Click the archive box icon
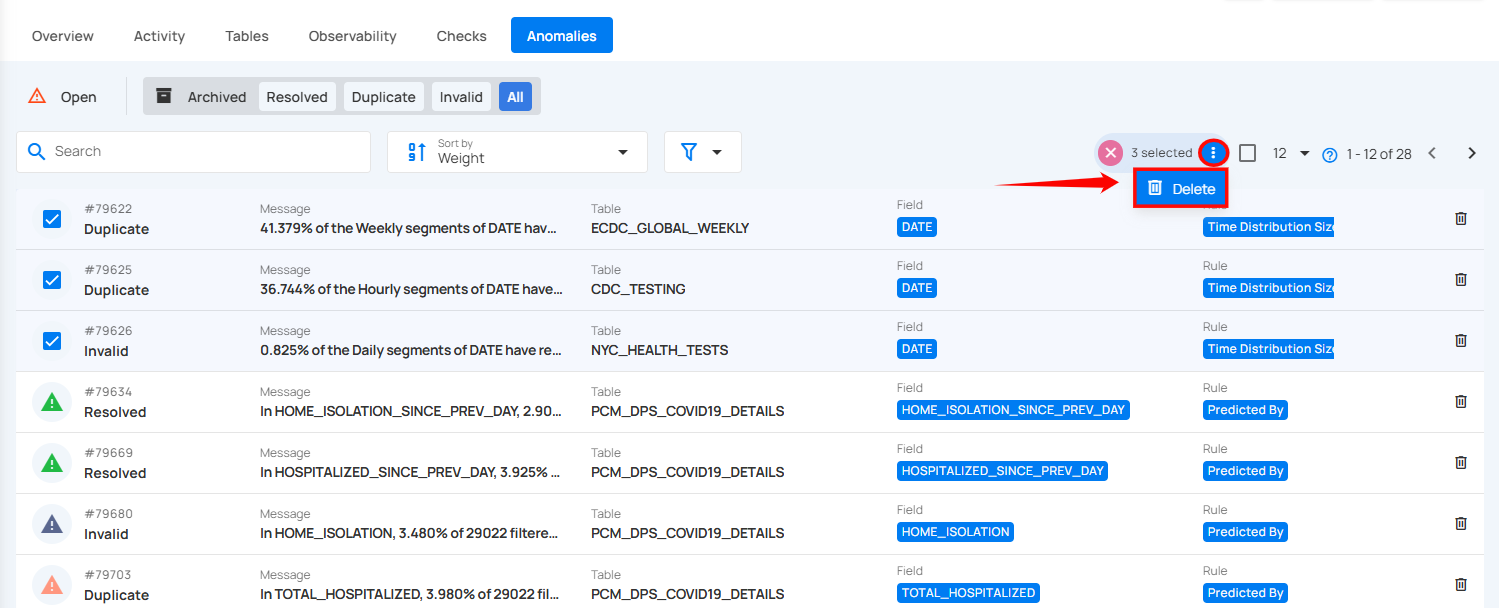This screenshot has width=1499, height=608. click(x=164, y=96)
